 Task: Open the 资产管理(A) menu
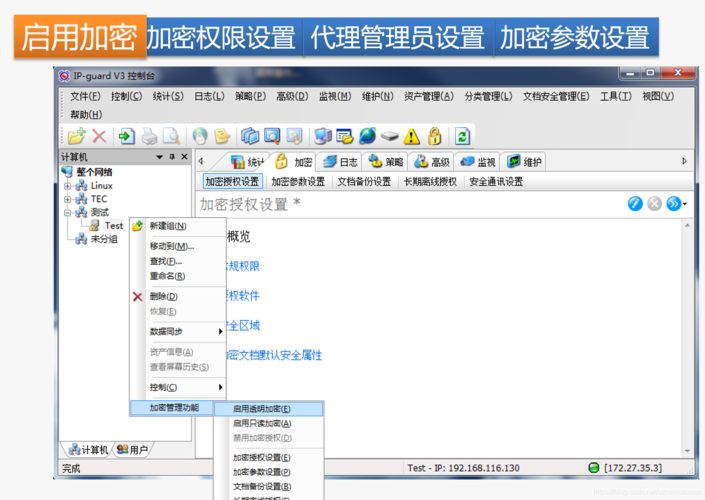point(428,96)
